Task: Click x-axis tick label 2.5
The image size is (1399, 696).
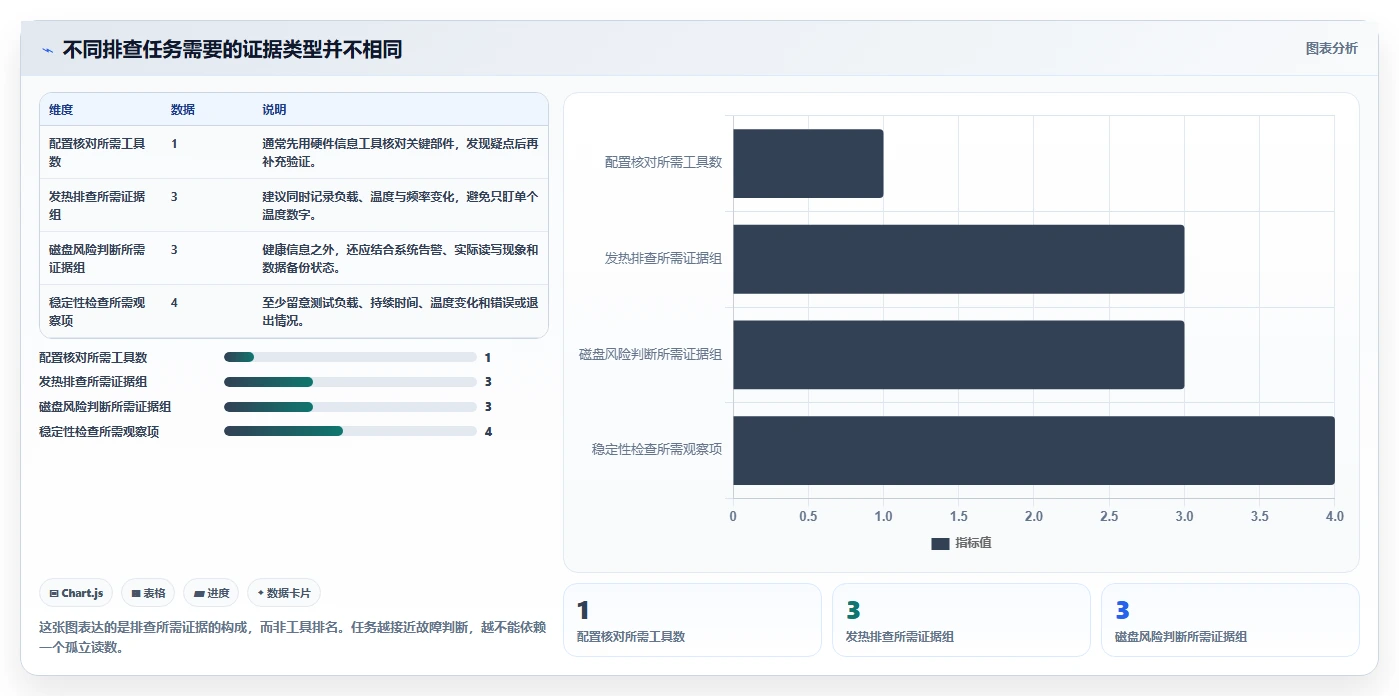Action: 1109,516
